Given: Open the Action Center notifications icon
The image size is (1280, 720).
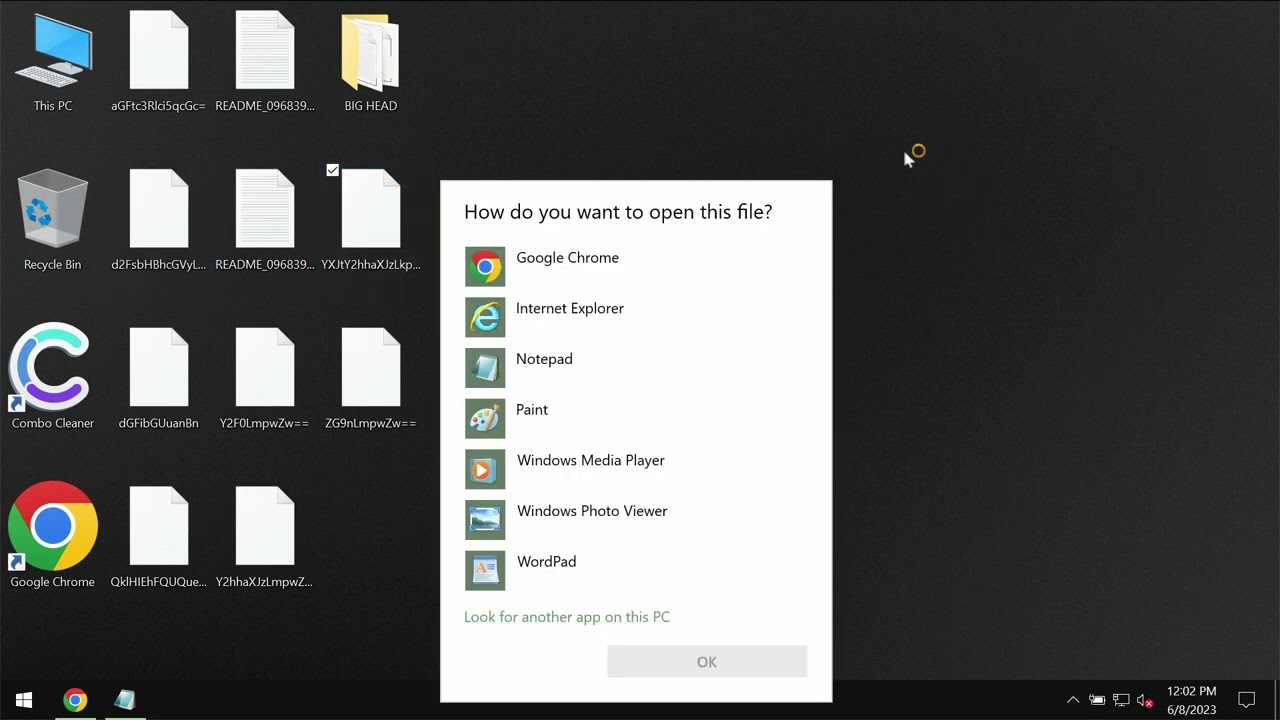Looking at the screenshot, I should click(1247, 700).
